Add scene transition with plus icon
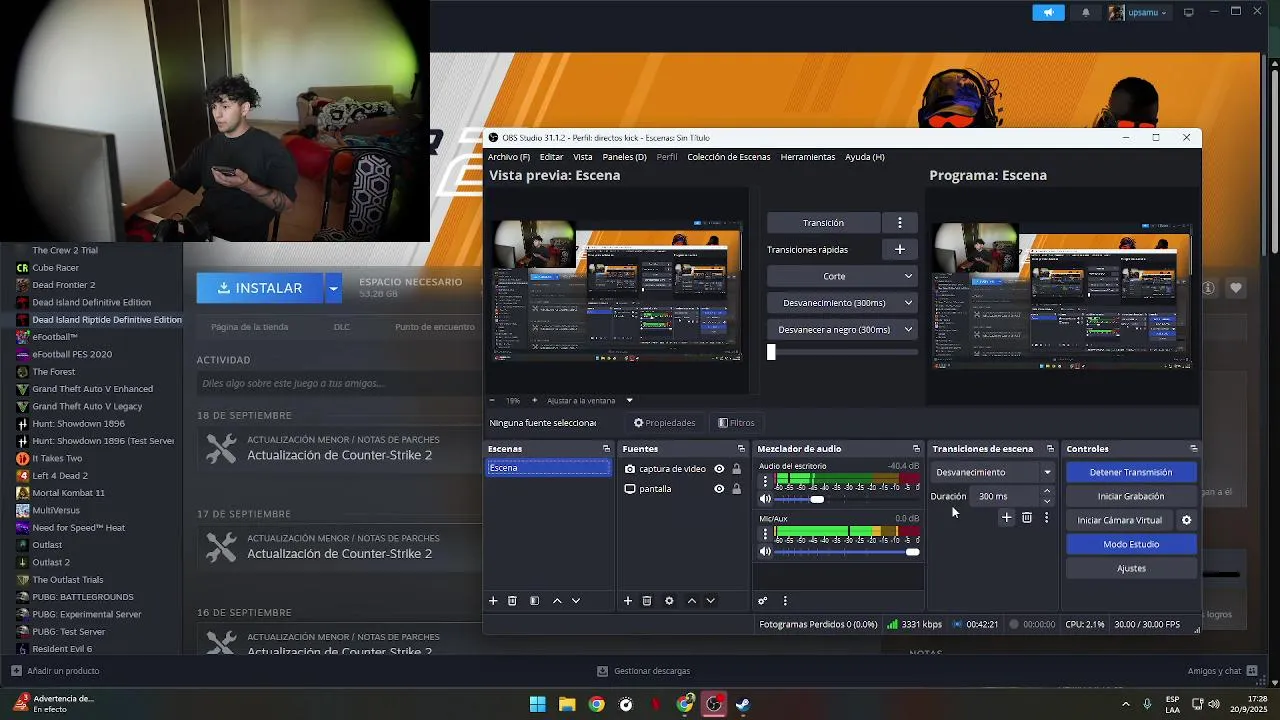Viewport: 1280px width, 720px height. (x=1007, y=518)
